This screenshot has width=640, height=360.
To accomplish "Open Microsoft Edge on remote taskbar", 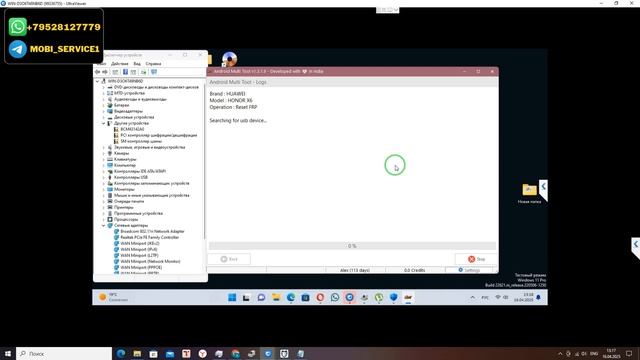I will pyautogui.click(x=291, y=298).
